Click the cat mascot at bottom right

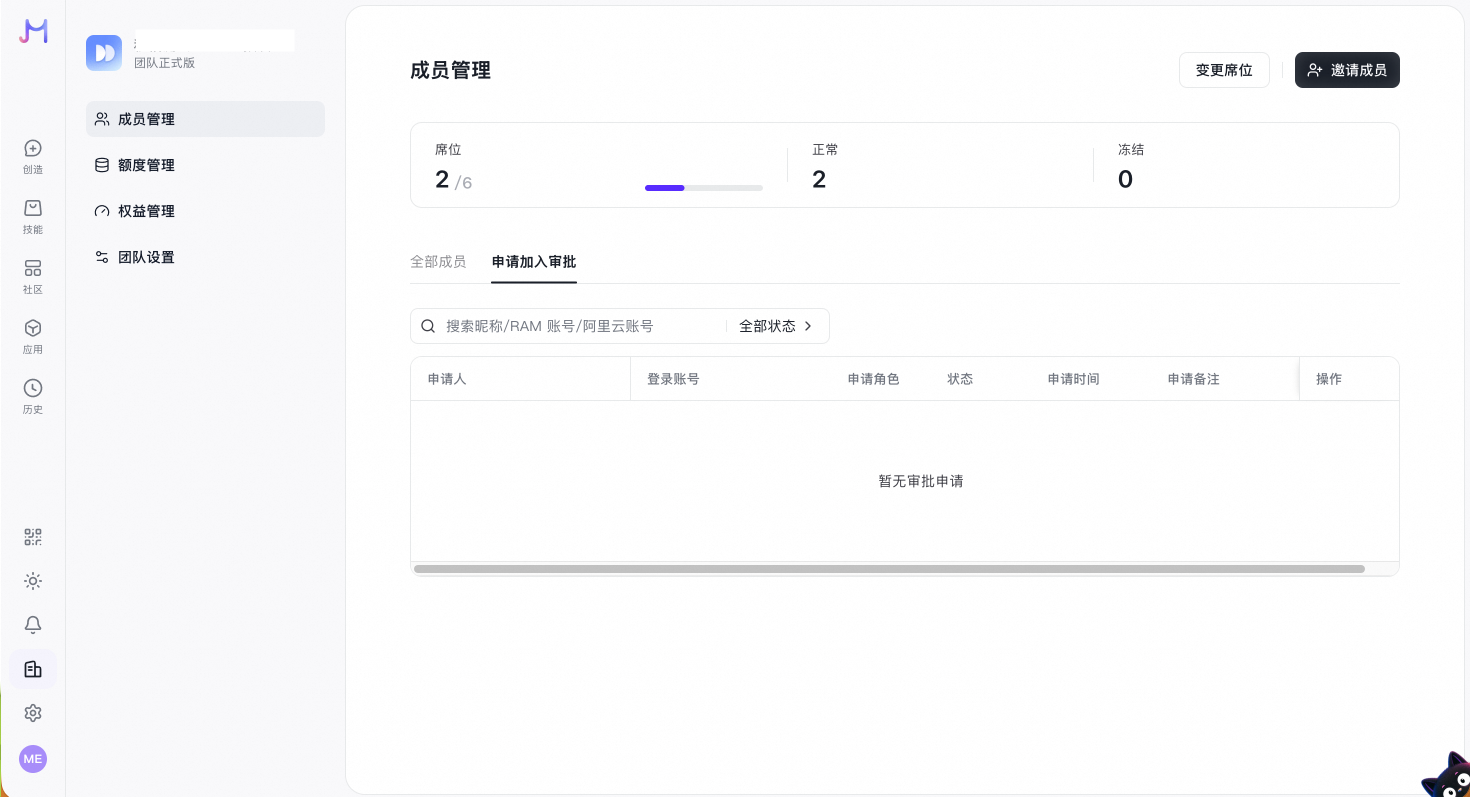[x=1446, y=775]
